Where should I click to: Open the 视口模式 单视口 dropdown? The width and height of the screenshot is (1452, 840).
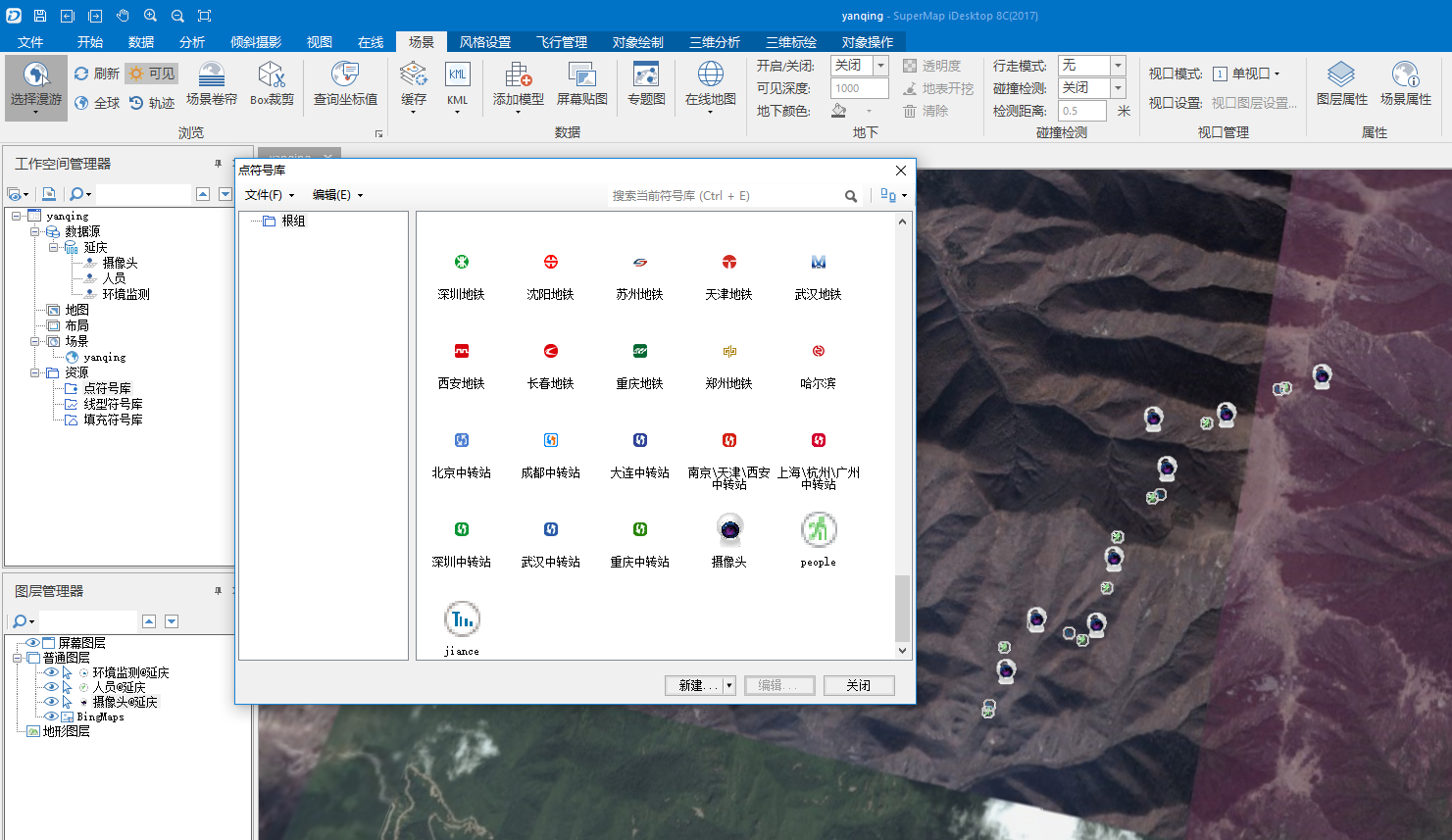coord(1246,74)
